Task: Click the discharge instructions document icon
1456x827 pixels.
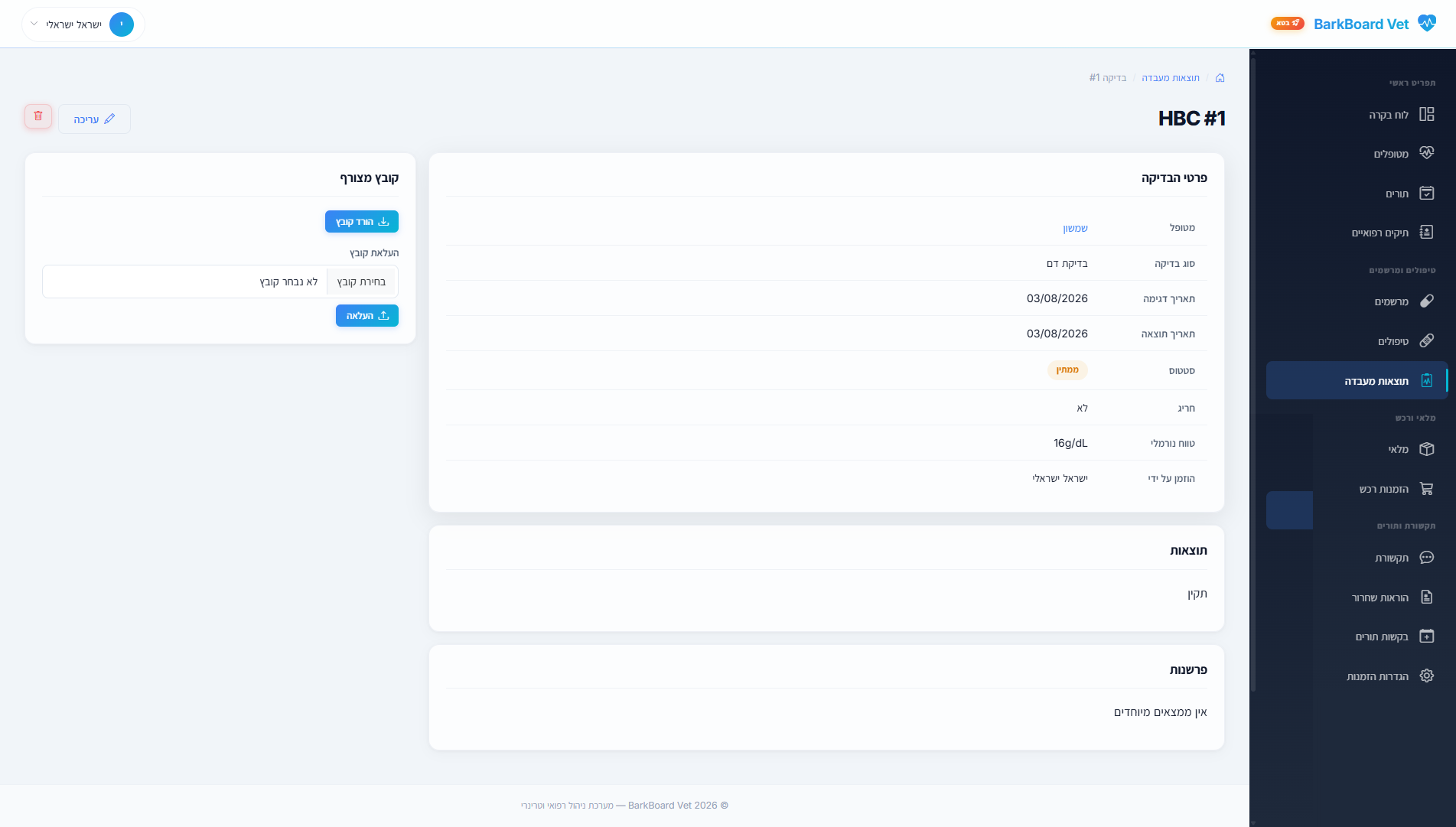Action: click(x=1426, y=597)
